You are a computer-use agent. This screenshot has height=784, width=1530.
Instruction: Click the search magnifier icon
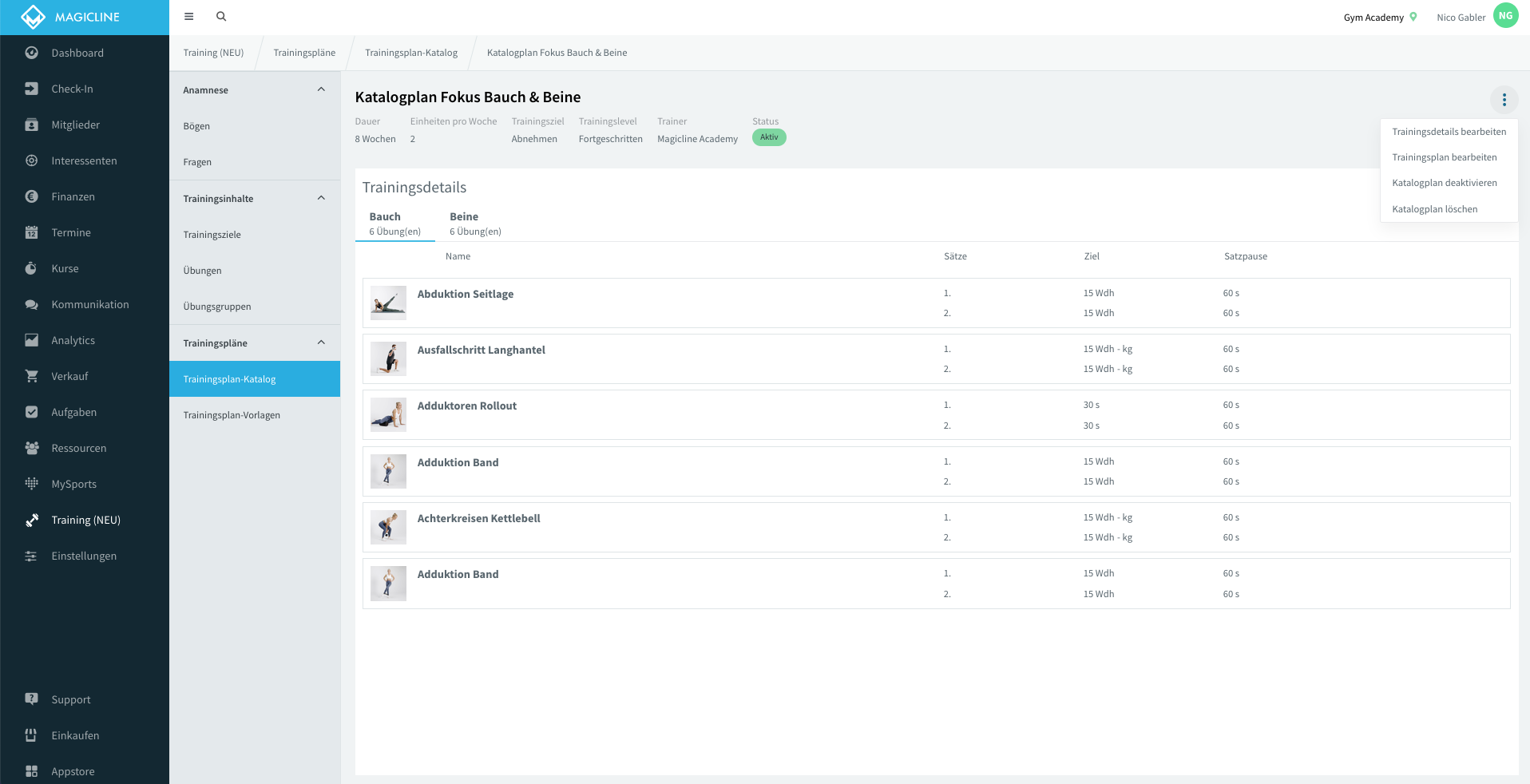pos(221,16)
